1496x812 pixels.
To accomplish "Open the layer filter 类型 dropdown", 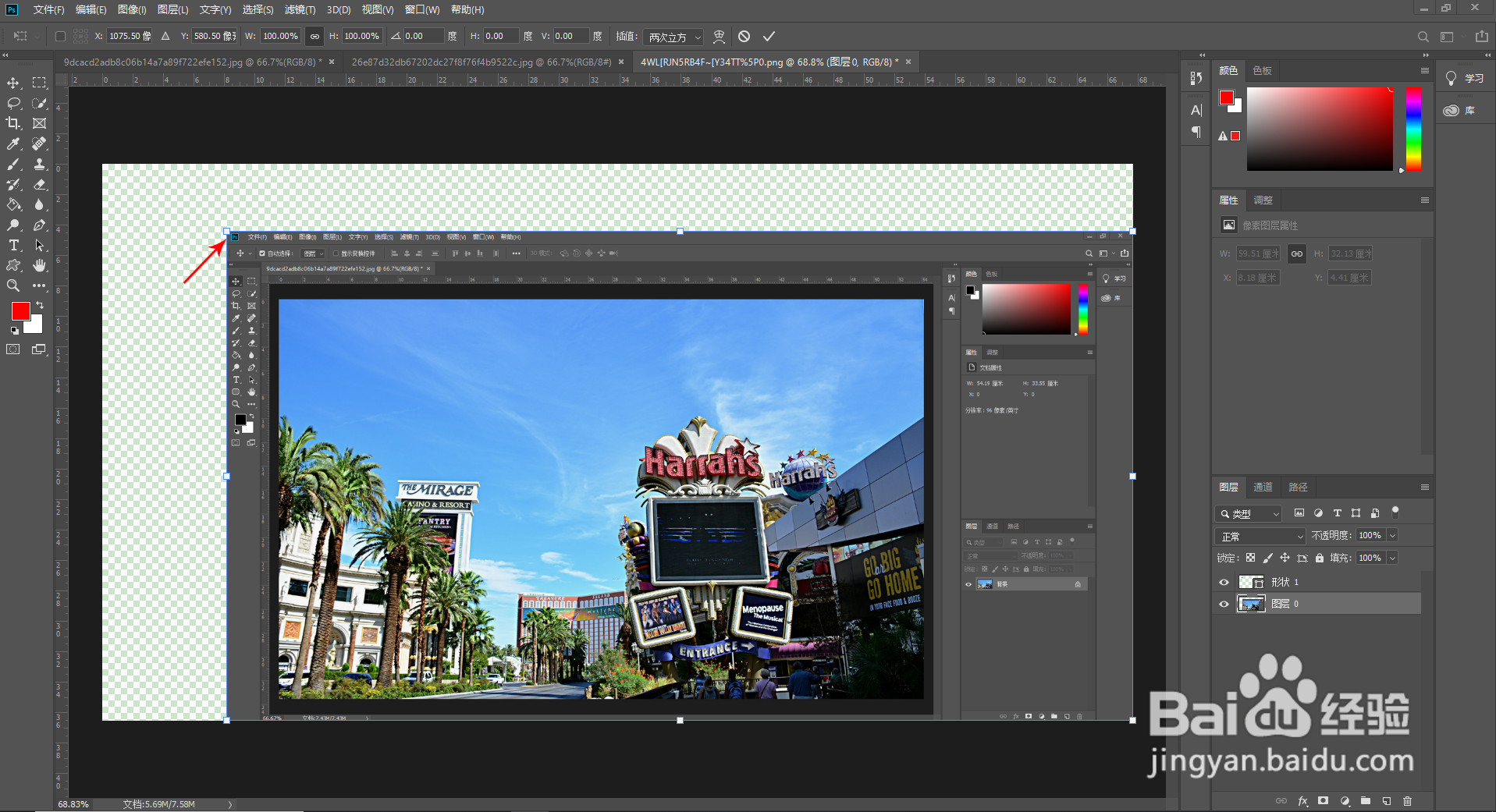I will [1249, 513].
